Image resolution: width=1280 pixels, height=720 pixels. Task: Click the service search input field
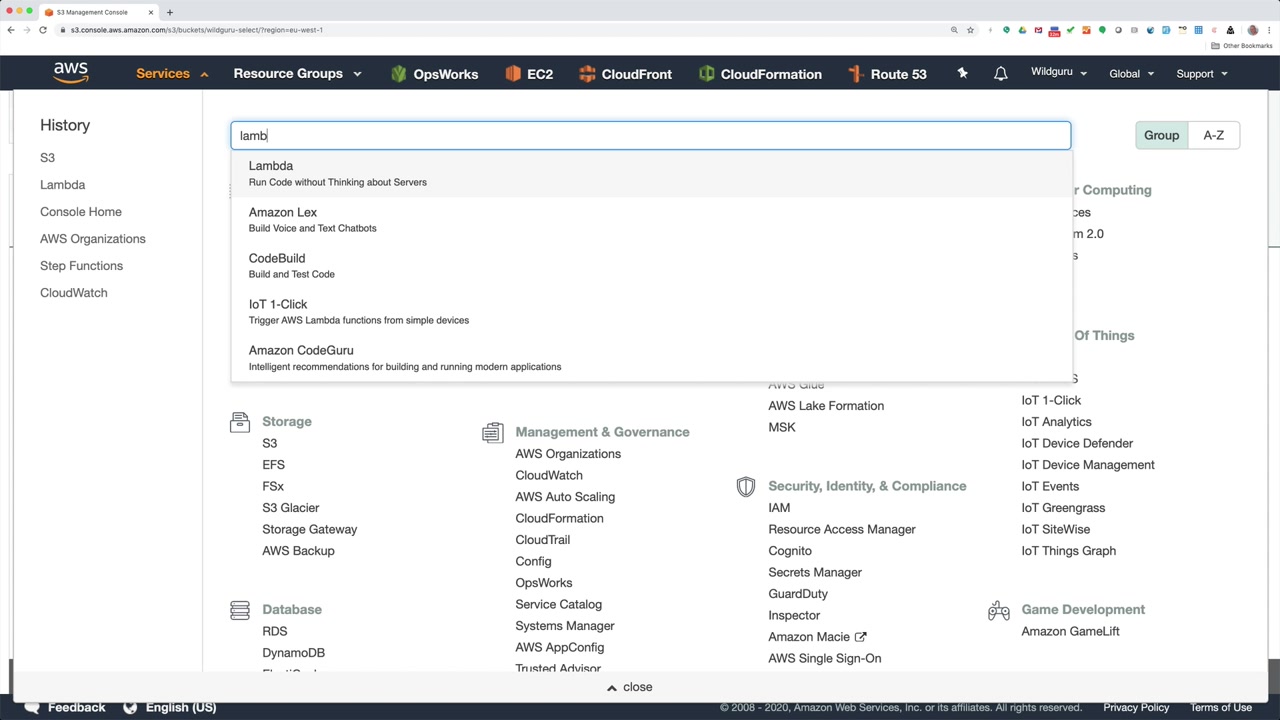click(x=650, y=135)
